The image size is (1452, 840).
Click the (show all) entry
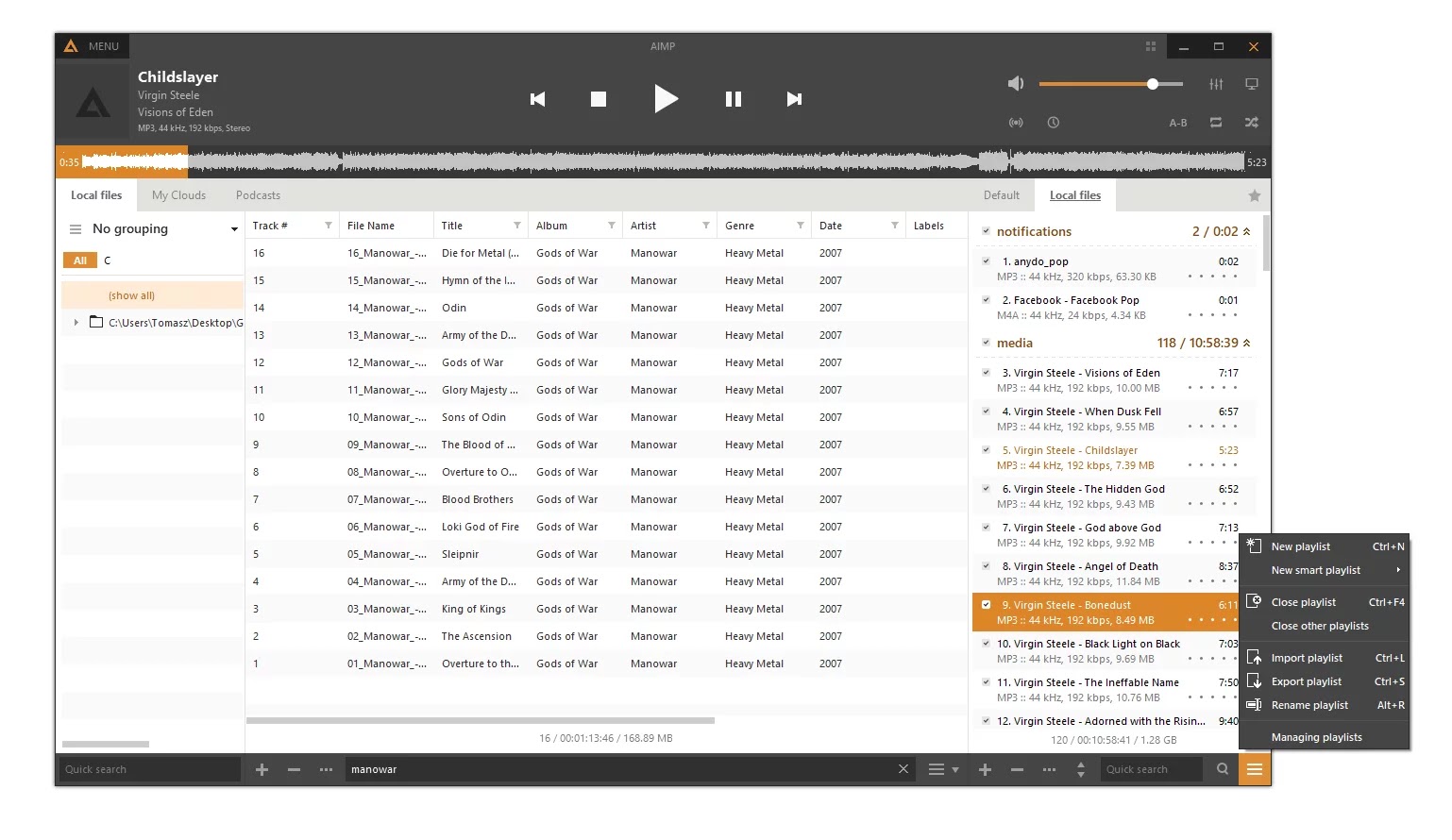pyautogui.click(x=152, y=295)
